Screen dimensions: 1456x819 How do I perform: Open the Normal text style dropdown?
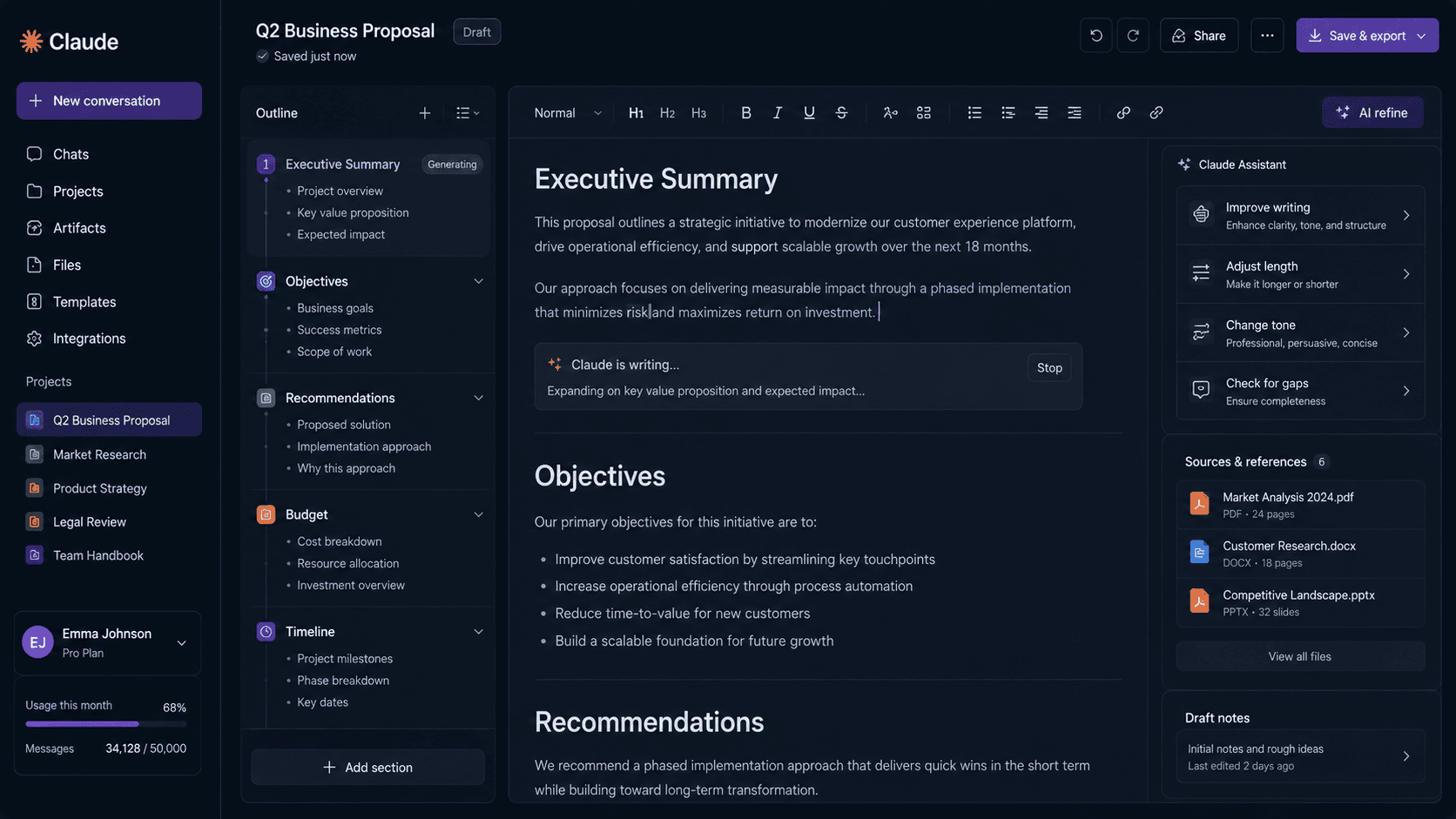(568, 112)
